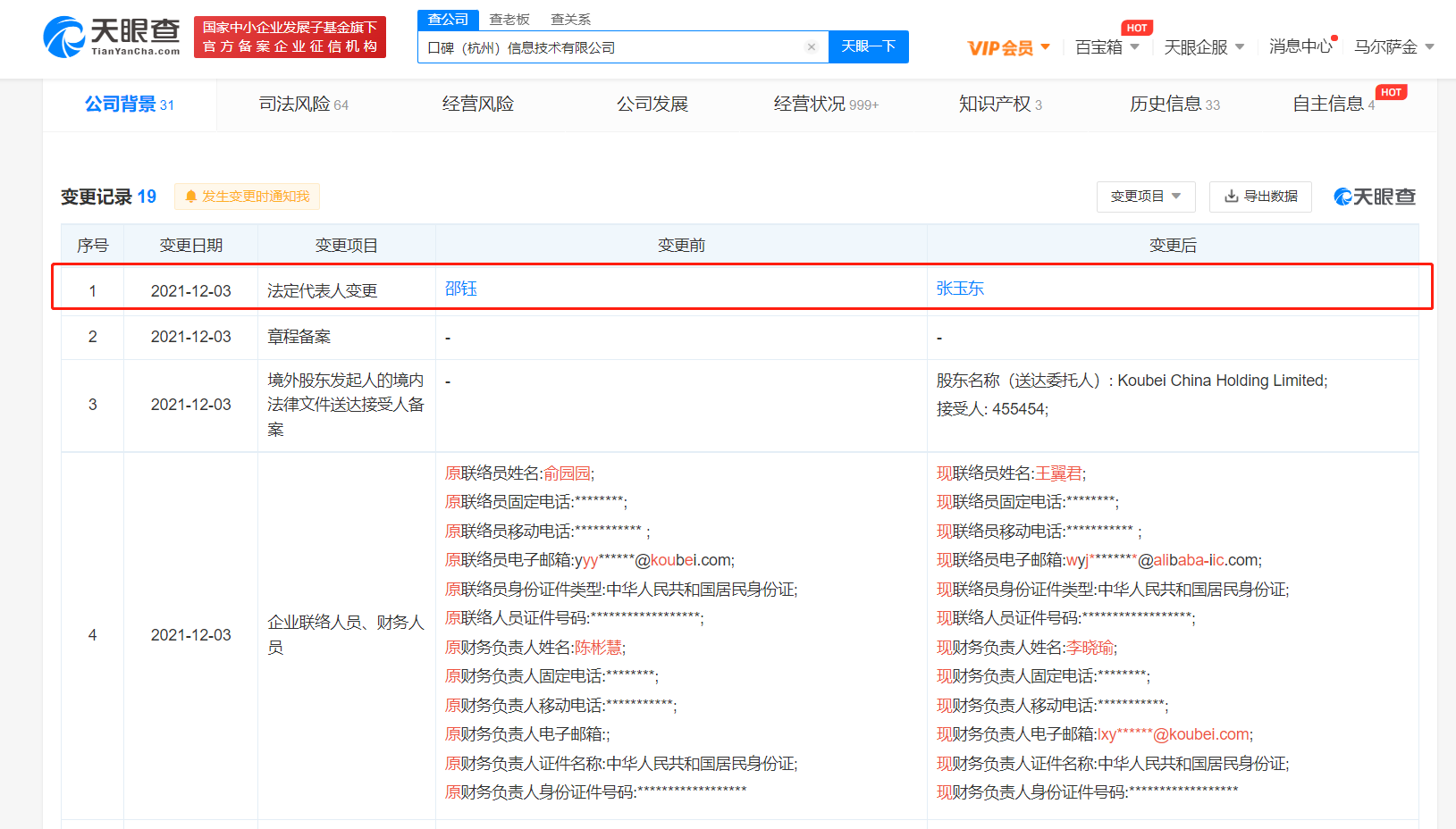Click the red notification dot on 消息中心

click(1334, 38)
